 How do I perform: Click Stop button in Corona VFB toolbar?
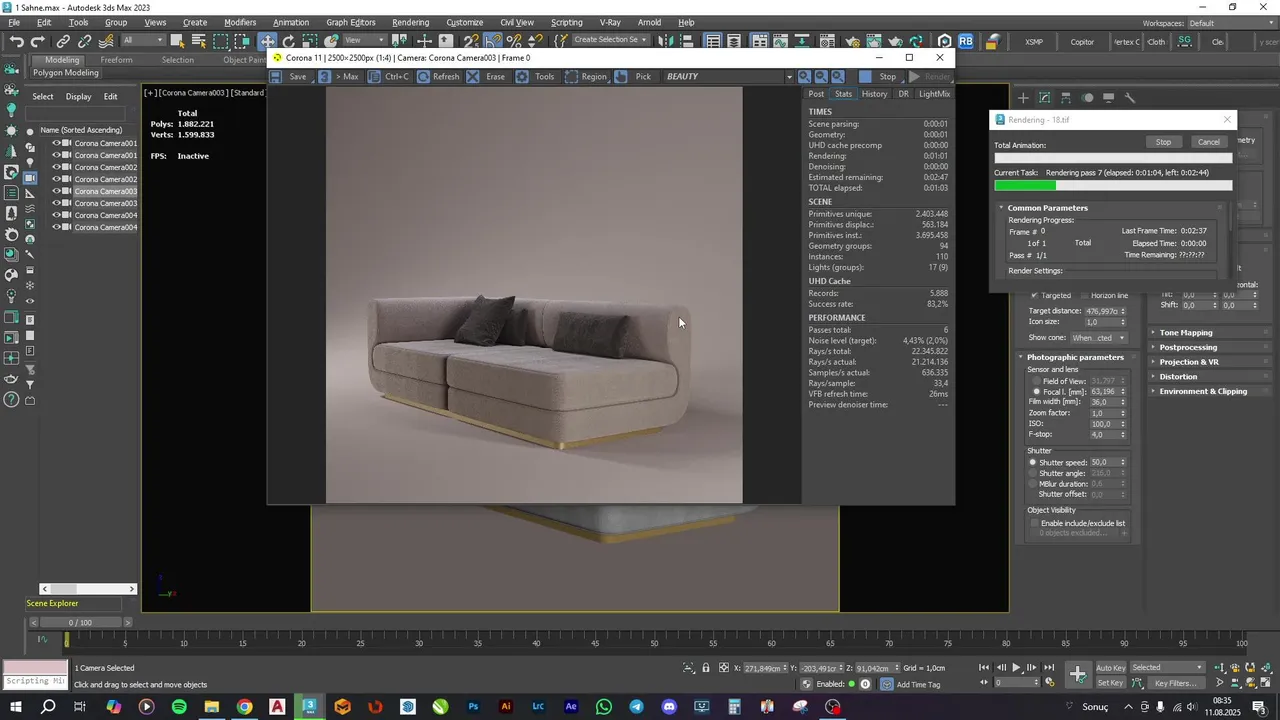point(879,77)
